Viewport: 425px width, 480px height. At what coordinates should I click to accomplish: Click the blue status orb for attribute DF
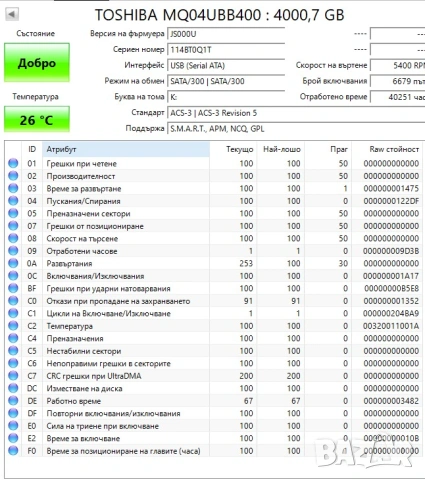click(x=13, y=413)
